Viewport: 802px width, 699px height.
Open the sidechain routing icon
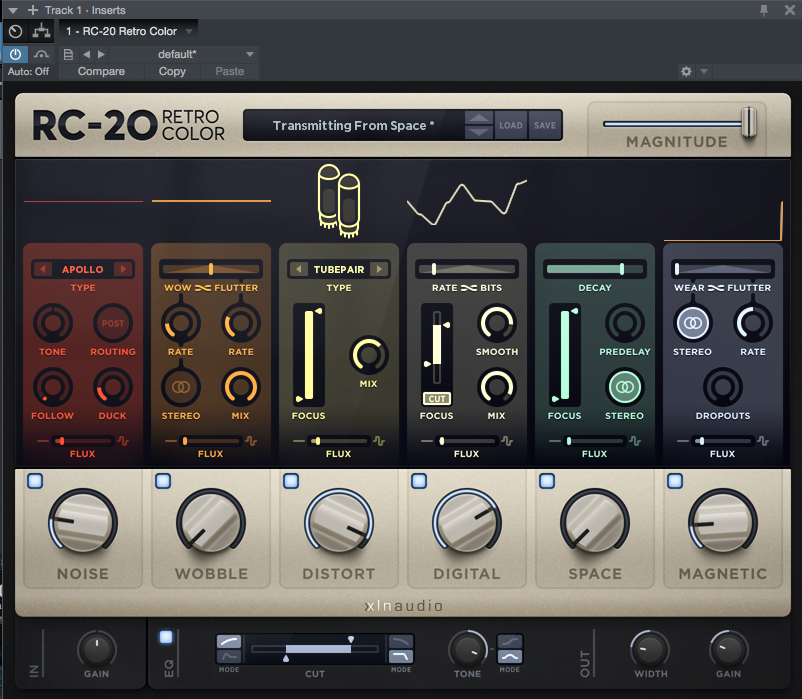point(41,31)
